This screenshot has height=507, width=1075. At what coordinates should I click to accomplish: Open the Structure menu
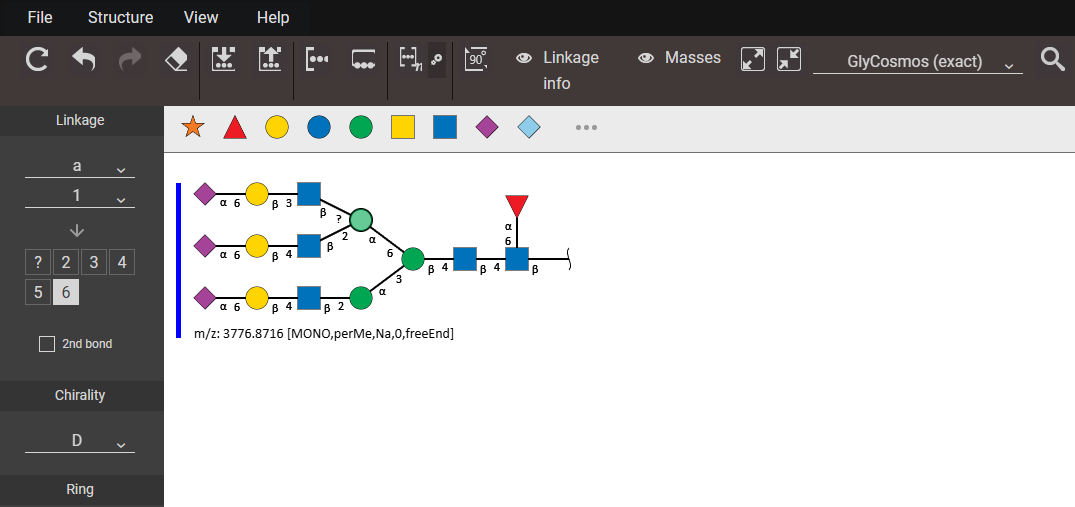click(x=120, y=17)
